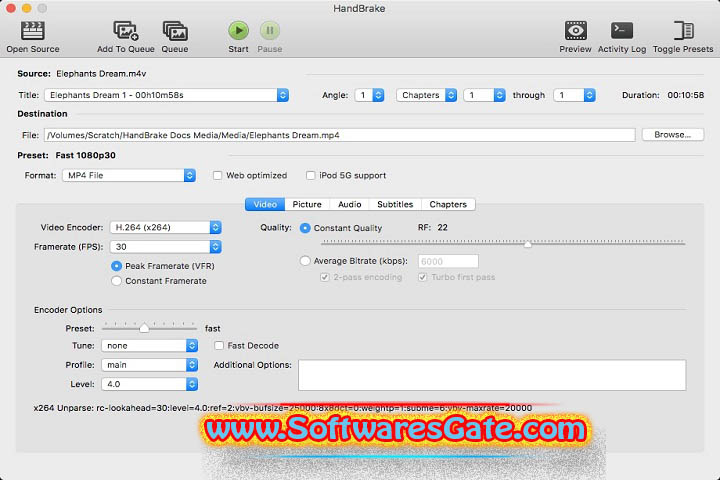Open the Profile dropdown set to main
The width and height of the screenshot is (720, 480).
(149, 365)
